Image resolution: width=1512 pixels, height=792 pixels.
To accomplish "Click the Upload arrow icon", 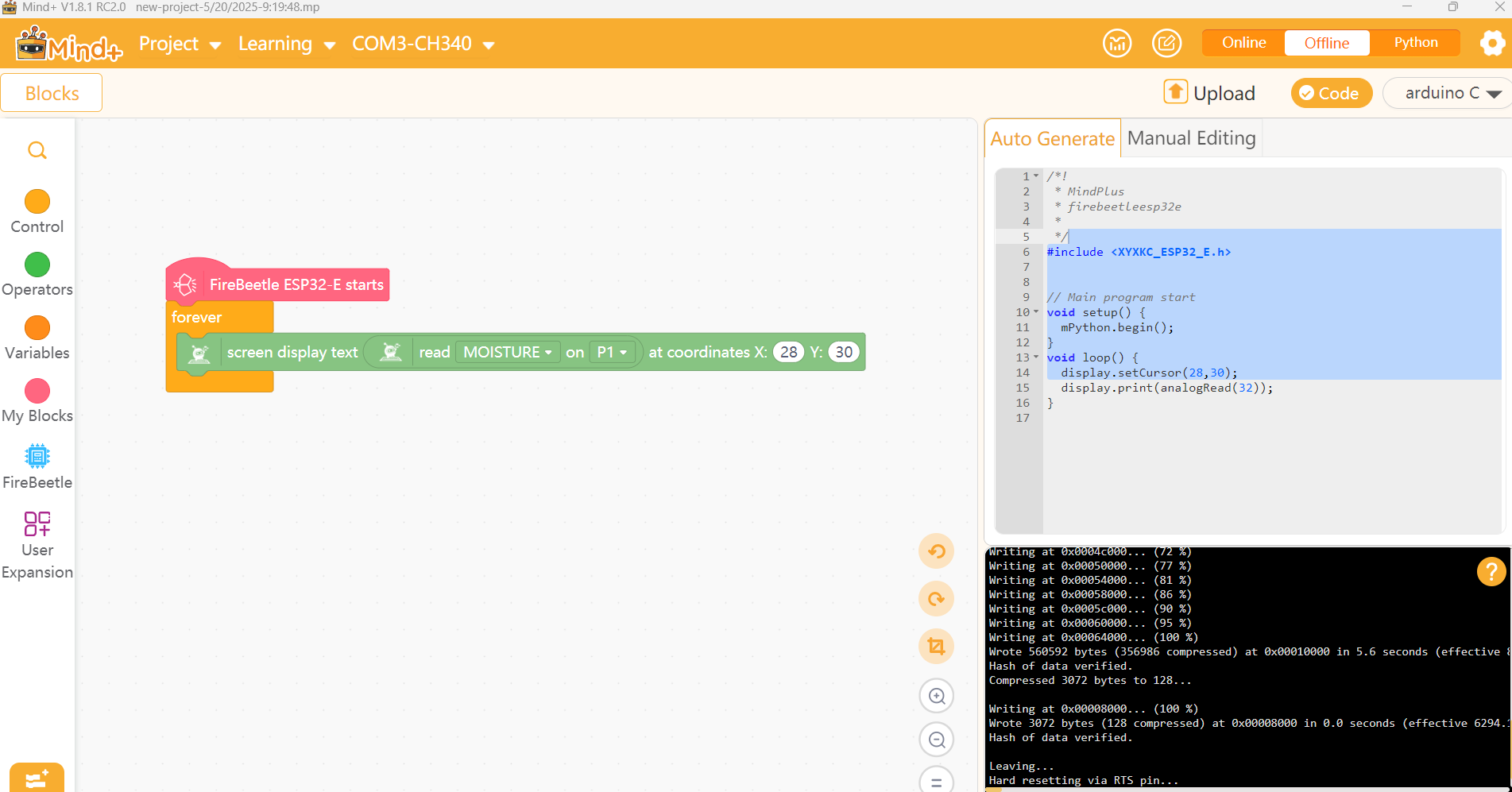I will 1175,92.
